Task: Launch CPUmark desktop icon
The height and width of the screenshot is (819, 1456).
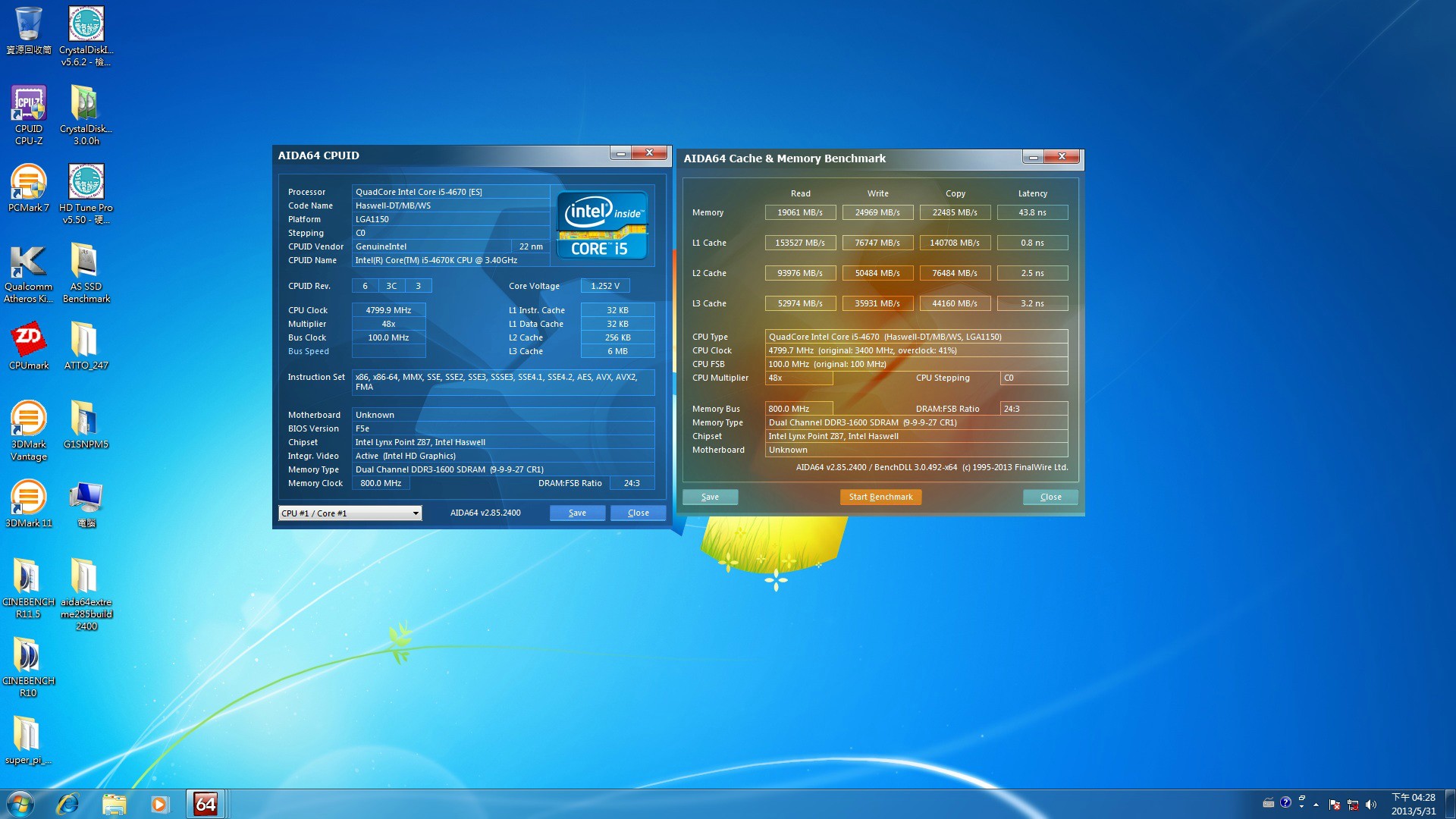Action: [x=29, y=347]
